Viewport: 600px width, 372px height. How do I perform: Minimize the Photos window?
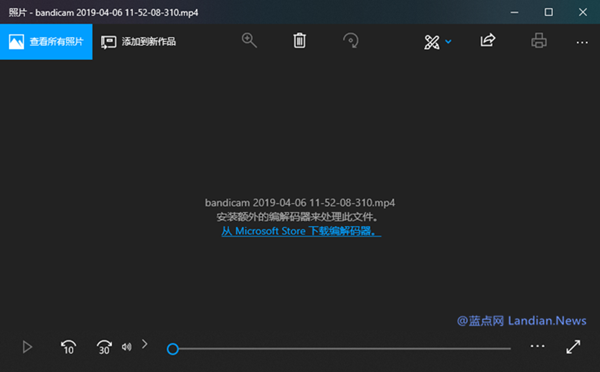(x=515, y=12)
